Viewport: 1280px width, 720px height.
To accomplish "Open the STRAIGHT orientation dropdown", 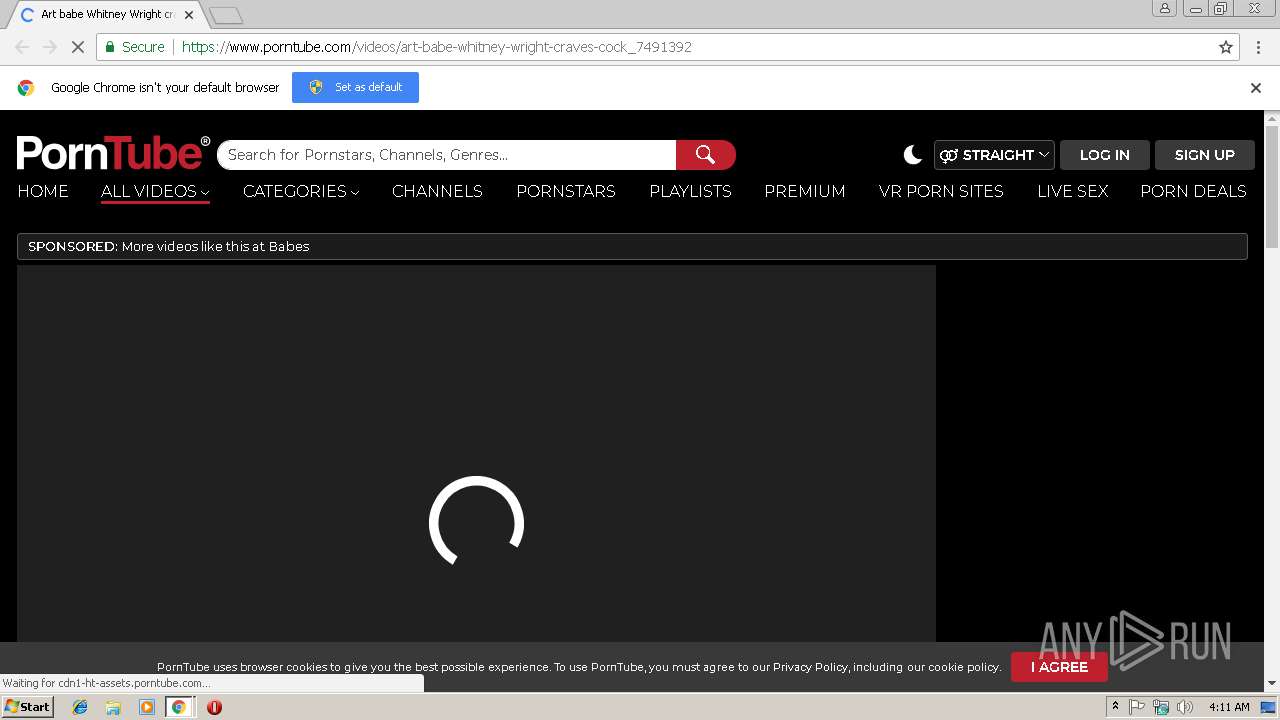I will pyautogui.click(x=994, y=155).
